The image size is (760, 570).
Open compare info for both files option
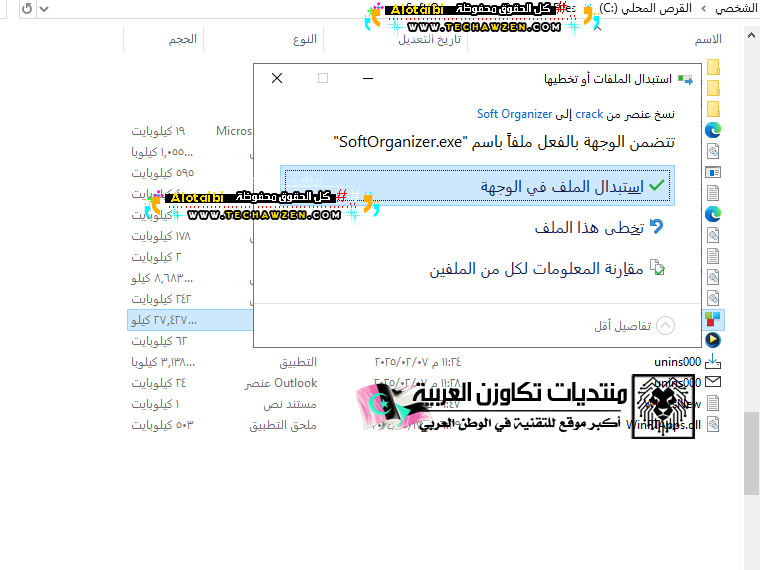click(x=547, y=268)
